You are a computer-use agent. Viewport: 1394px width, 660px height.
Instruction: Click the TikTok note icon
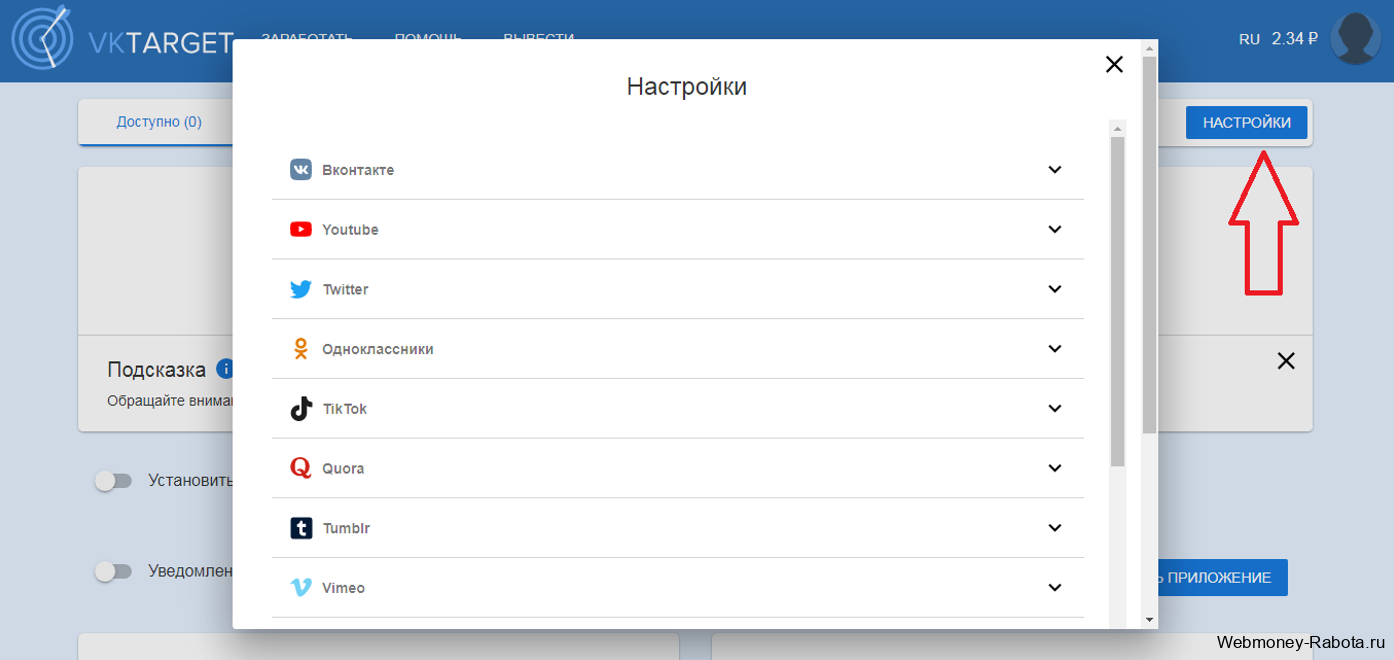301,408
